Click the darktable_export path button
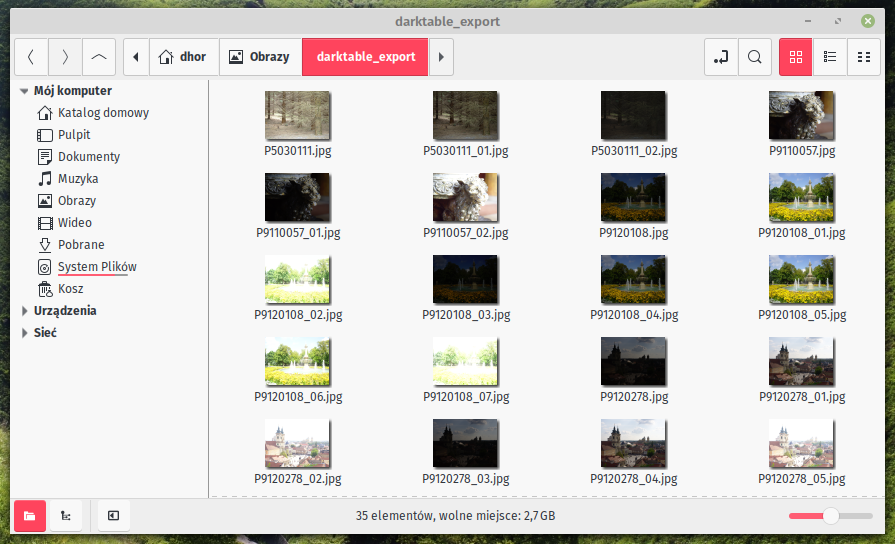 point(365,57)
